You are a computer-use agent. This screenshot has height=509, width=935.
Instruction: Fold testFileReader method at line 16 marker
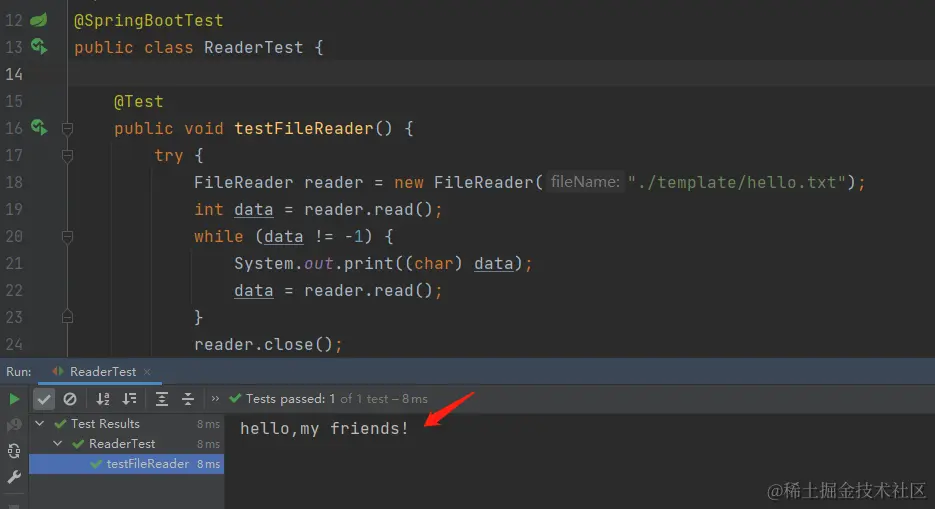point(67,128)
